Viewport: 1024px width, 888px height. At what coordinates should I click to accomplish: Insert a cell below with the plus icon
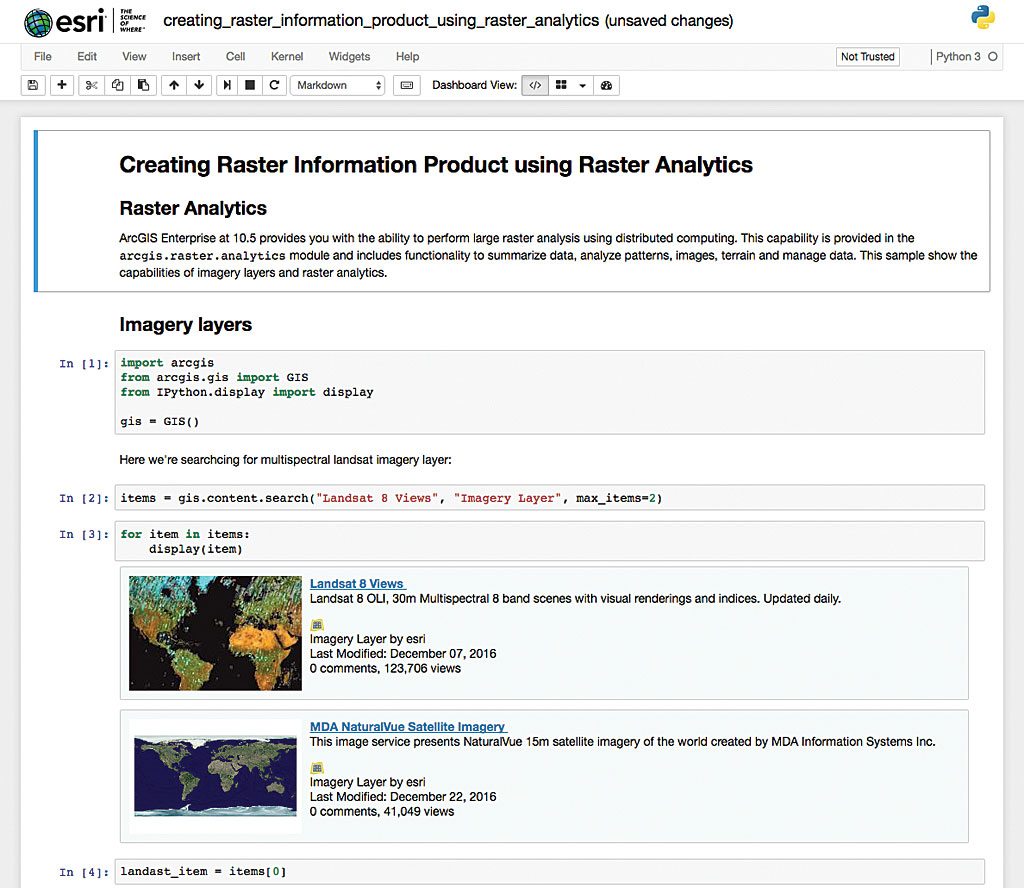62,85
